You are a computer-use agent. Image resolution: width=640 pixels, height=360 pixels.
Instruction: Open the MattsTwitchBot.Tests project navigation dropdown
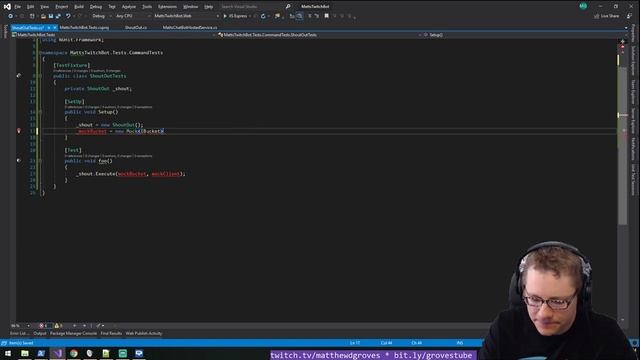(113, 35)
